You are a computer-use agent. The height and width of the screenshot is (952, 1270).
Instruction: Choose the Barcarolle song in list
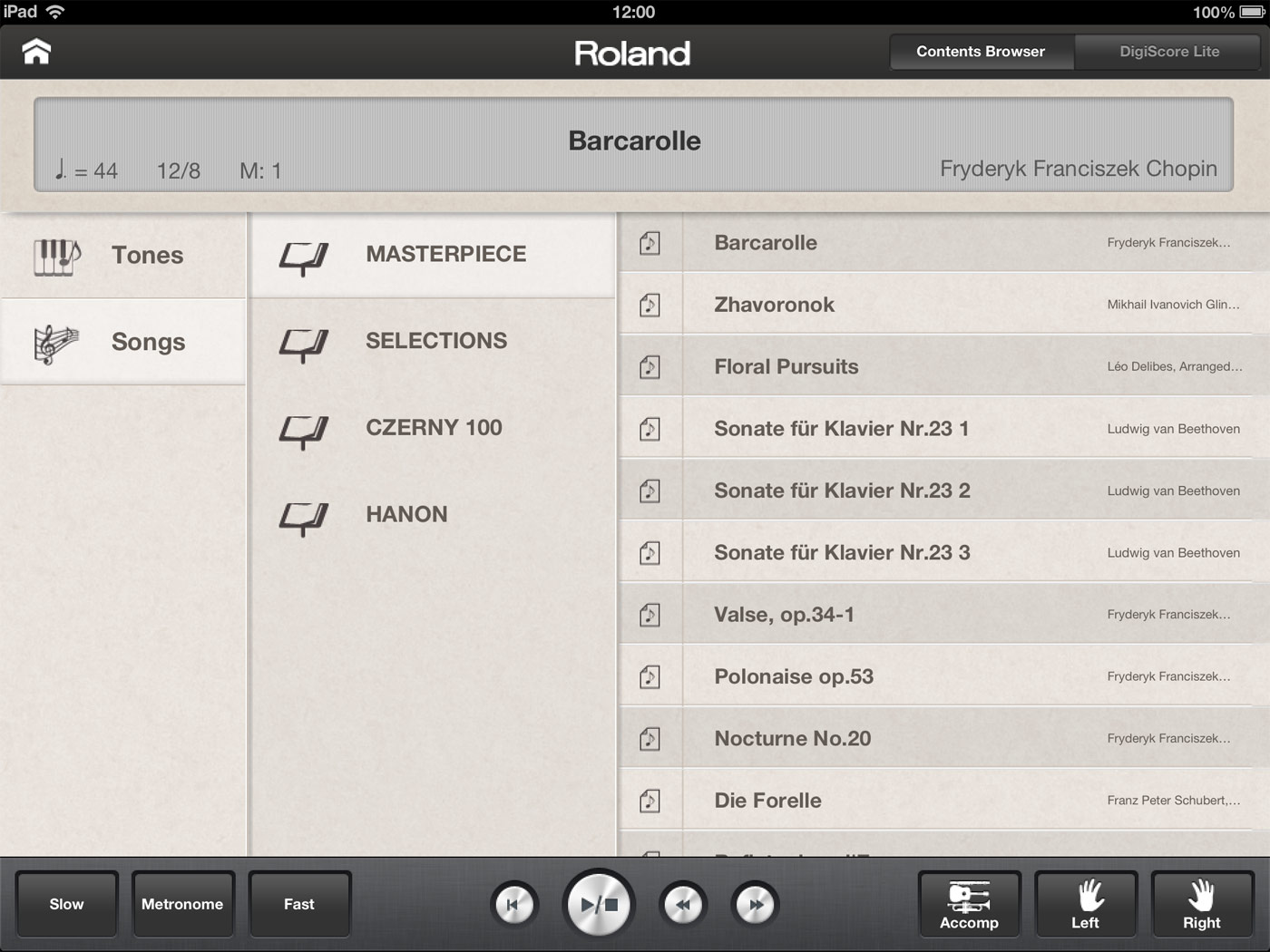943,243
